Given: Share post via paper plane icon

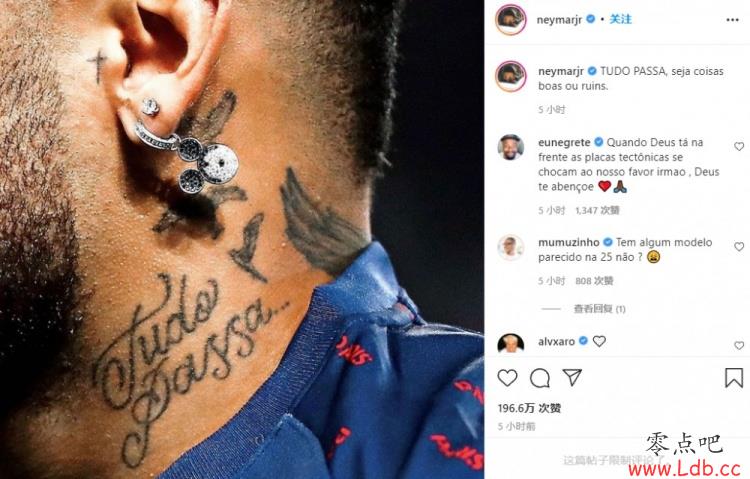Looking at the screenshot, I should point(572,378).
